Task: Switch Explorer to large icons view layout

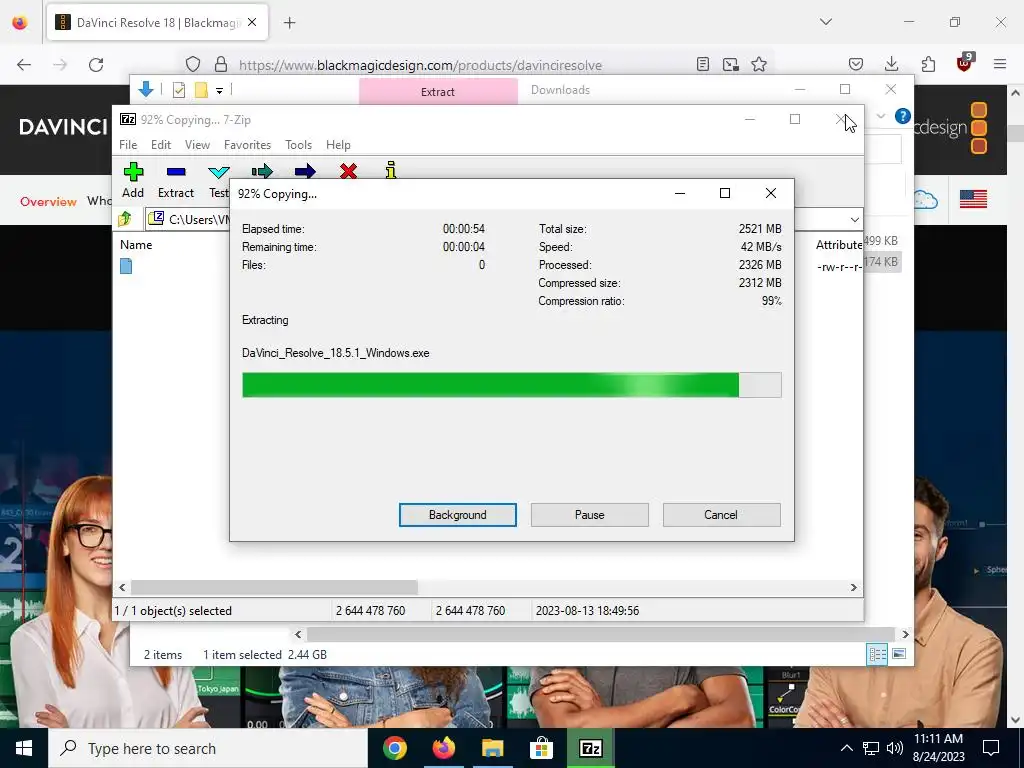Action: (899, 654)
